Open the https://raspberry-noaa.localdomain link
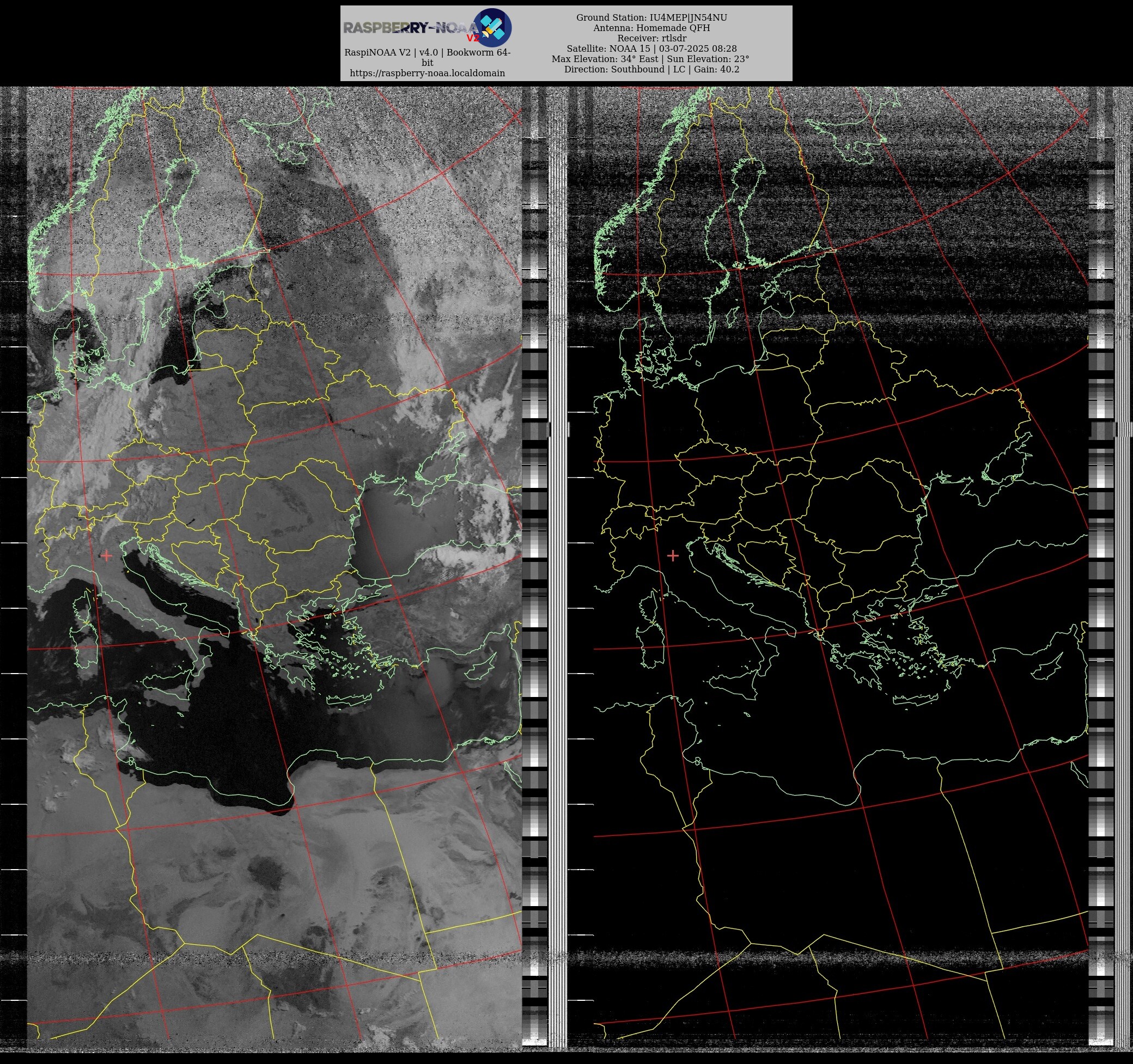 click(427, 73)
